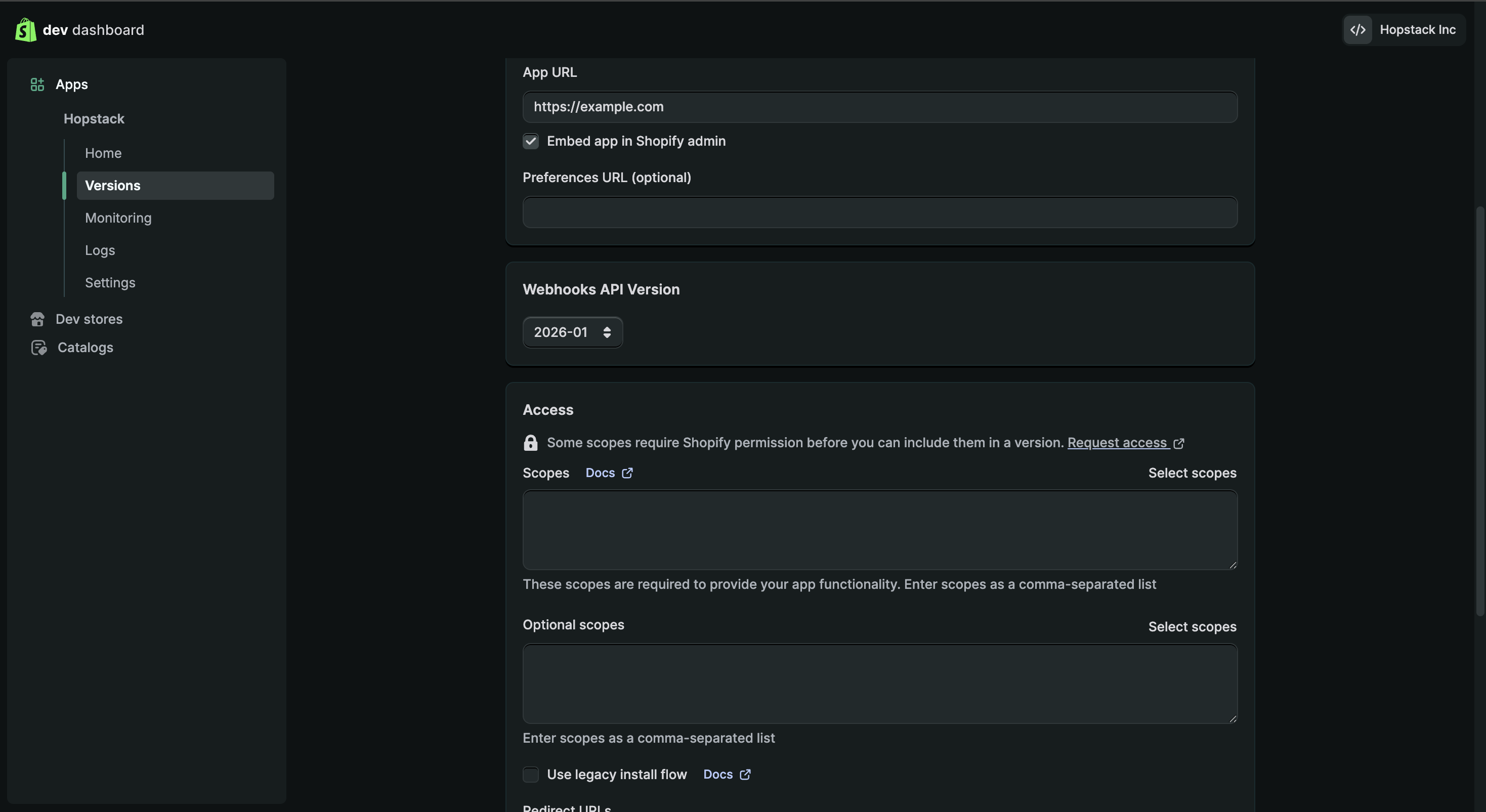Open the Webhooks API Version 2026-01 dropdown

[x=572, y=332]
